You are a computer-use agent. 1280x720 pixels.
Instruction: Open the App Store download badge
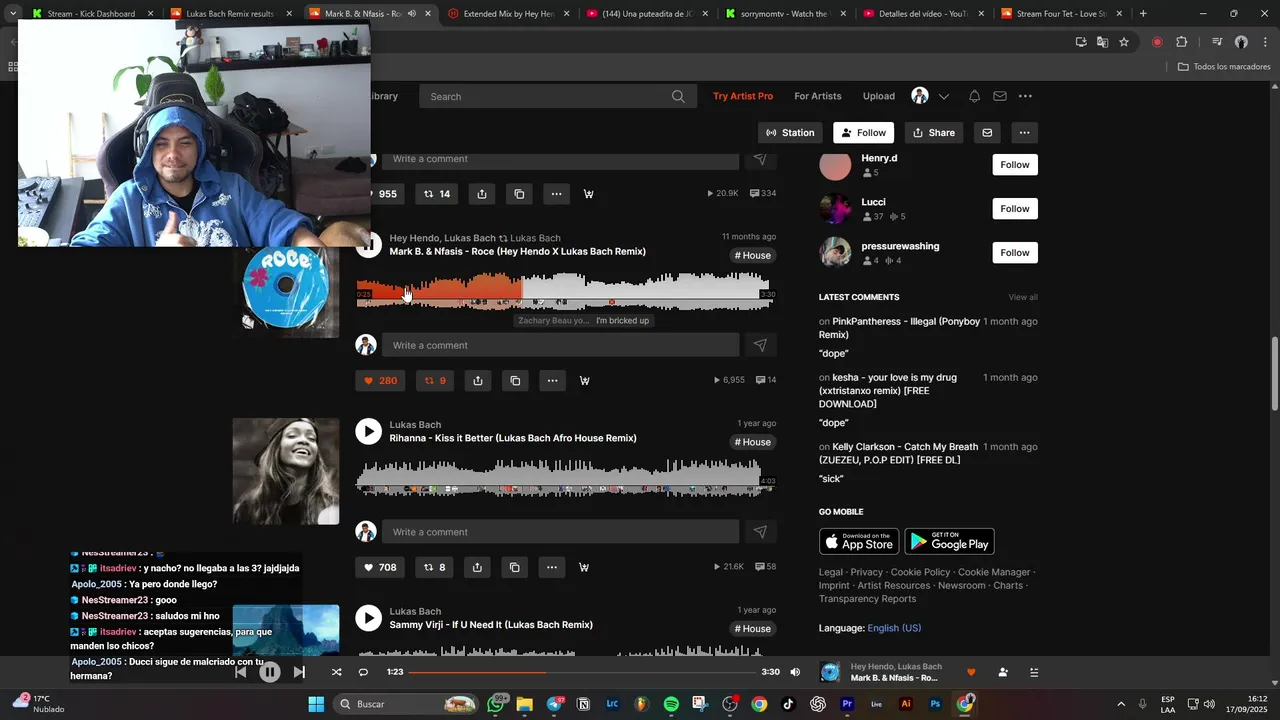coord(859,541)
